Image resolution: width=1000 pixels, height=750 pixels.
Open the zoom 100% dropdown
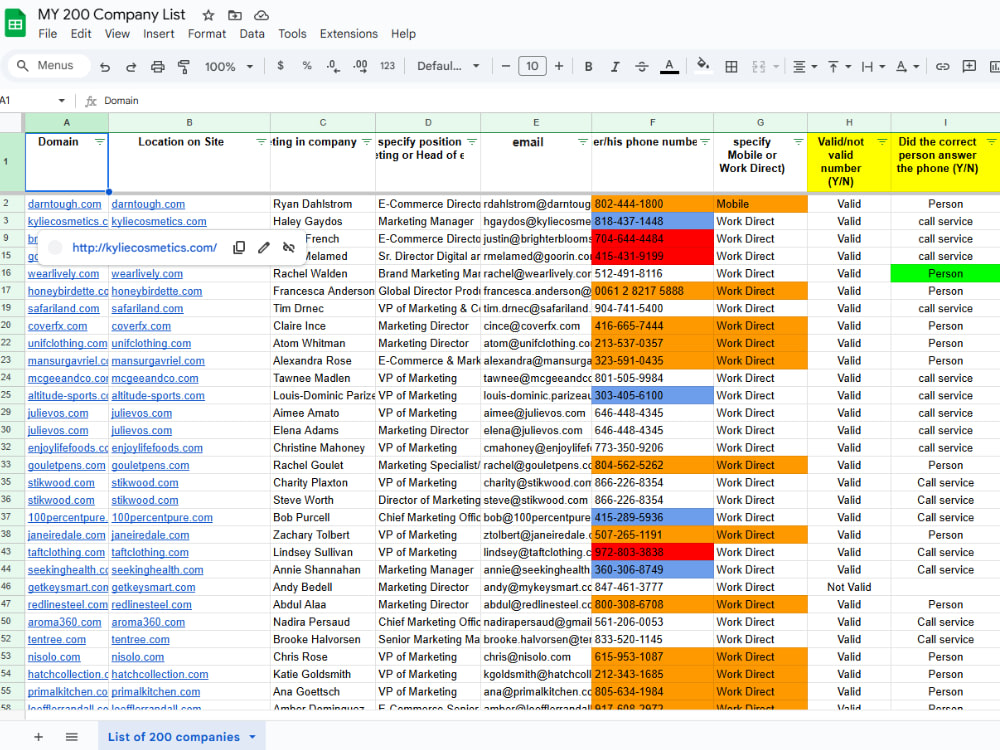click(x=229, y=66)
